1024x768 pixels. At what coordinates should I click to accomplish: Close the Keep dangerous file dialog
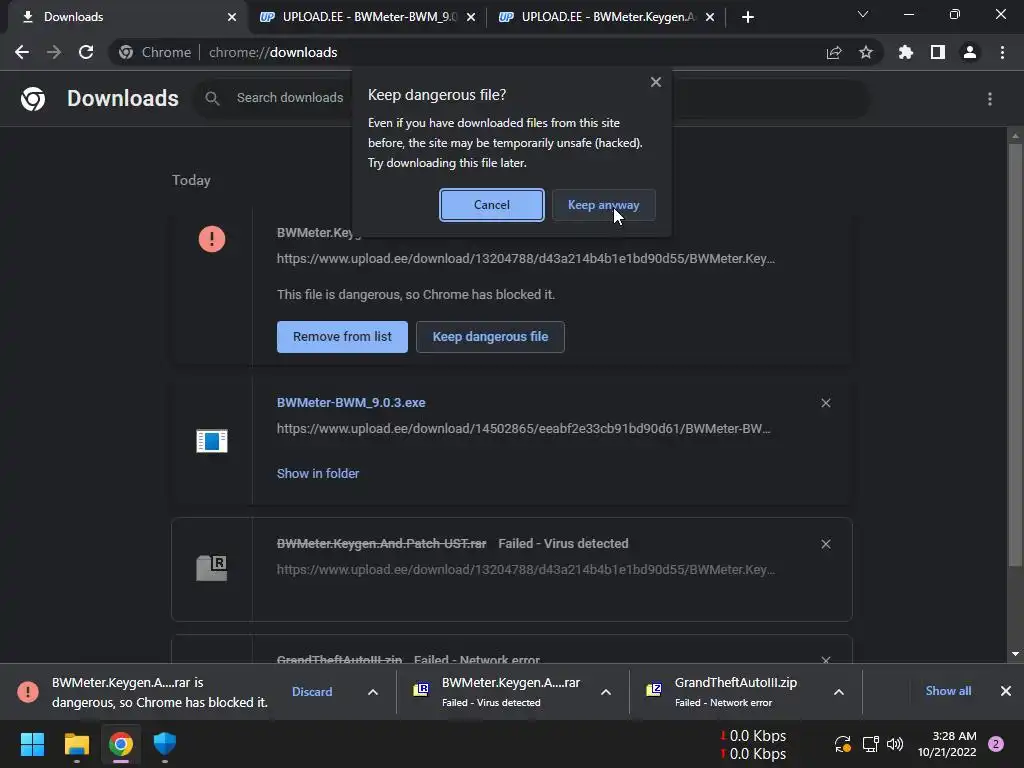click(656, 82)
